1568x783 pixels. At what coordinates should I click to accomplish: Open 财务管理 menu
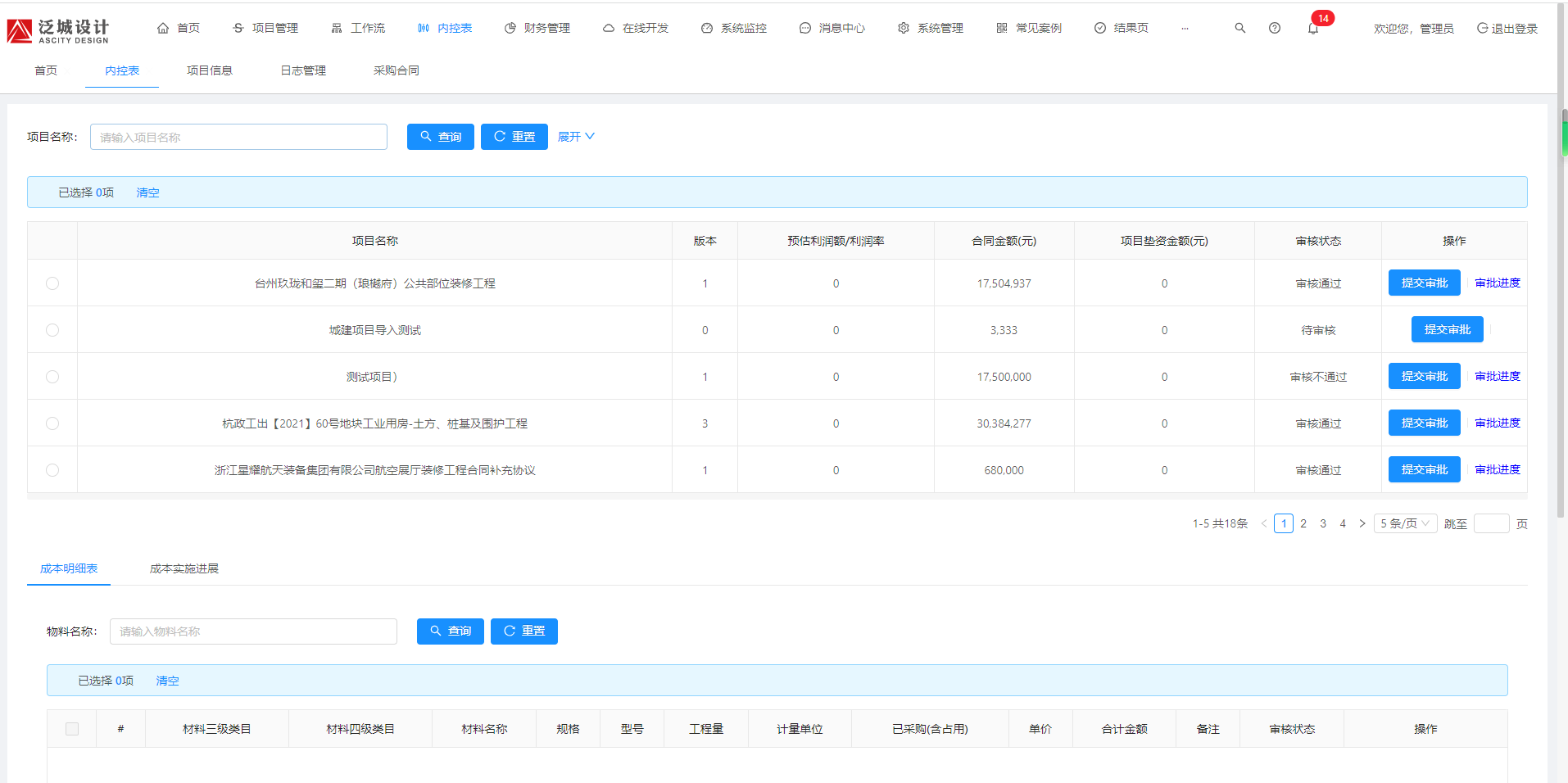point(537,28)
